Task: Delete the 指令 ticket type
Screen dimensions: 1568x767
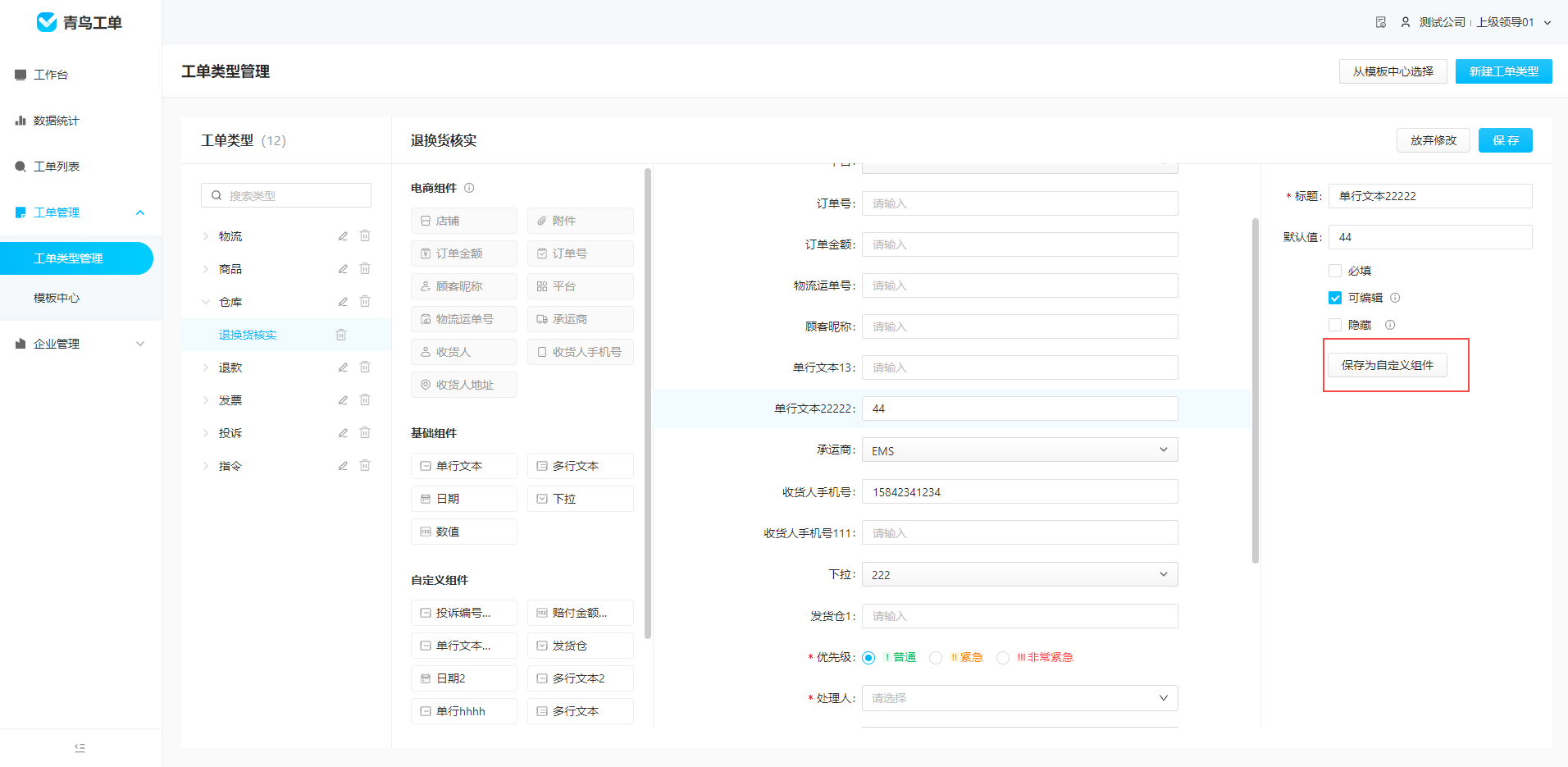Action: (x=365, y=465)
